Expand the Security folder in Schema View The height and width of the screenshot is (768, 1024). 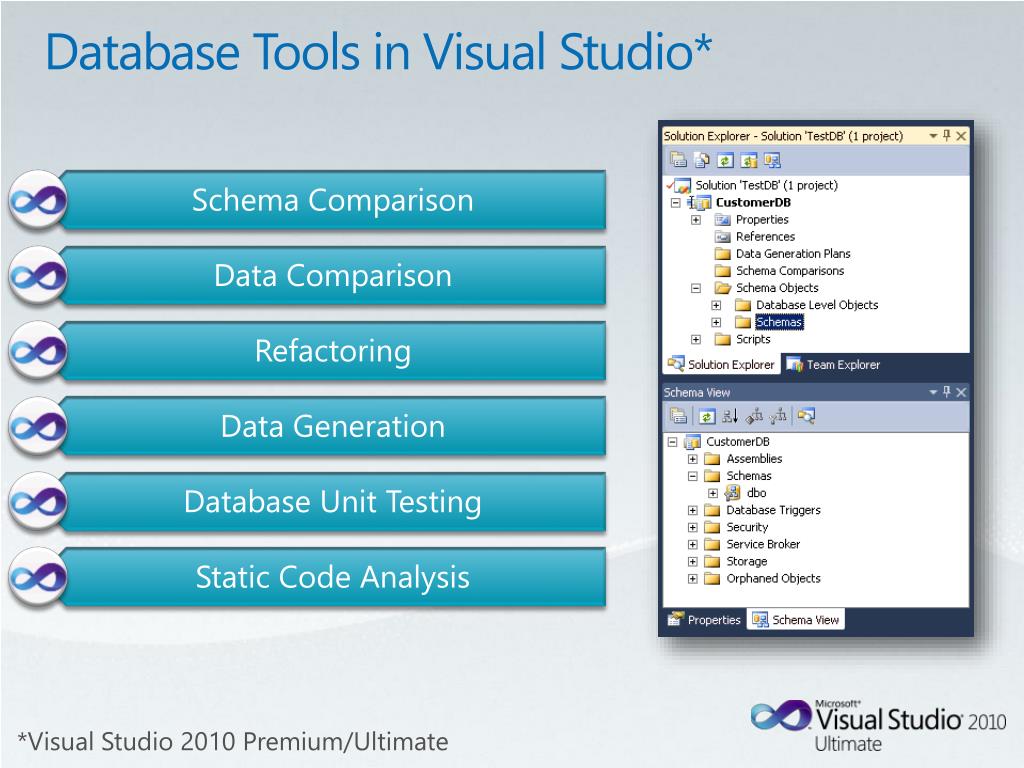click(x=693, y=527)
